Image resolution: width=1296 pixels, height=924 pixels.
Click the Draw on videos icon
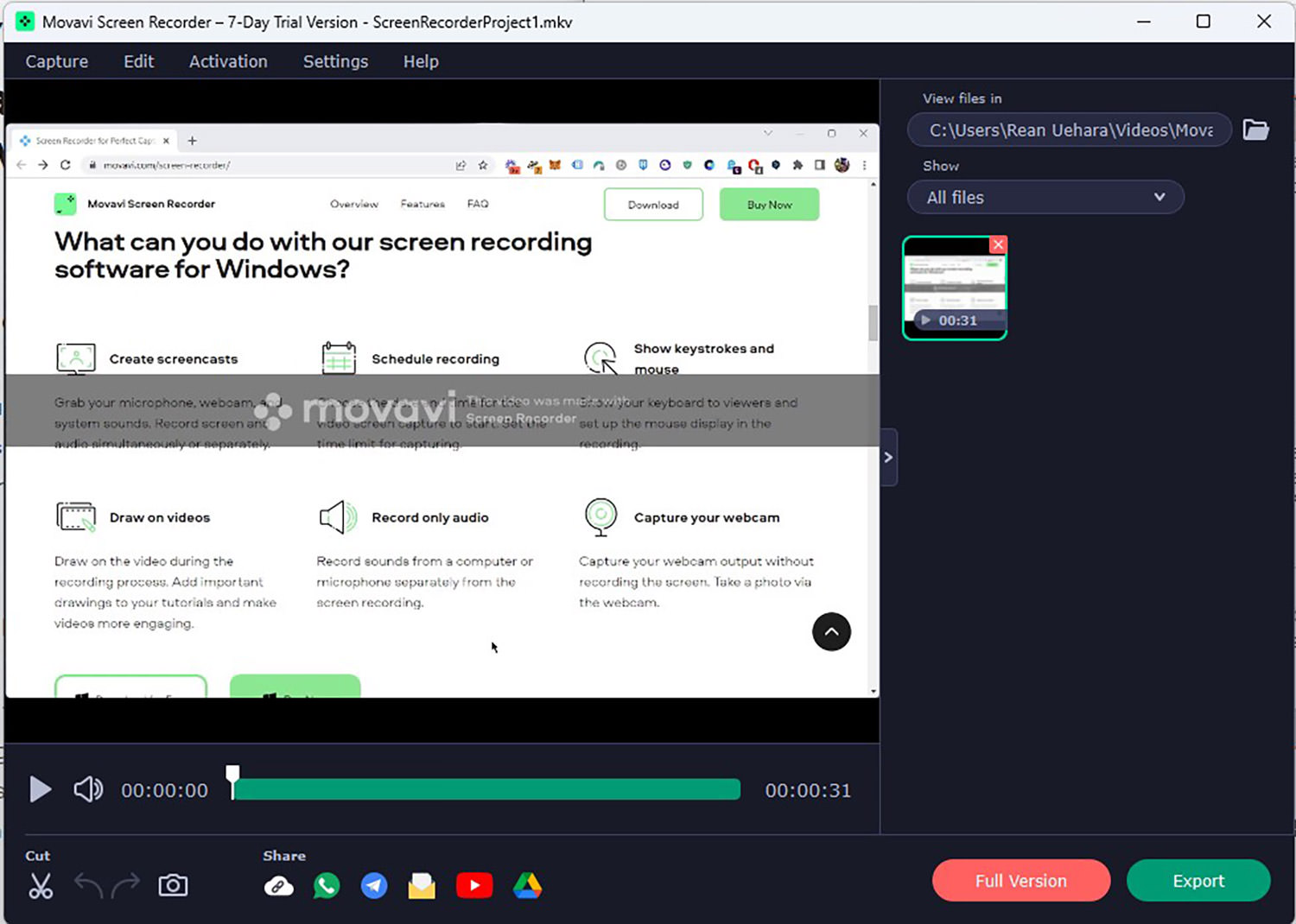click(x=76, y=517)
